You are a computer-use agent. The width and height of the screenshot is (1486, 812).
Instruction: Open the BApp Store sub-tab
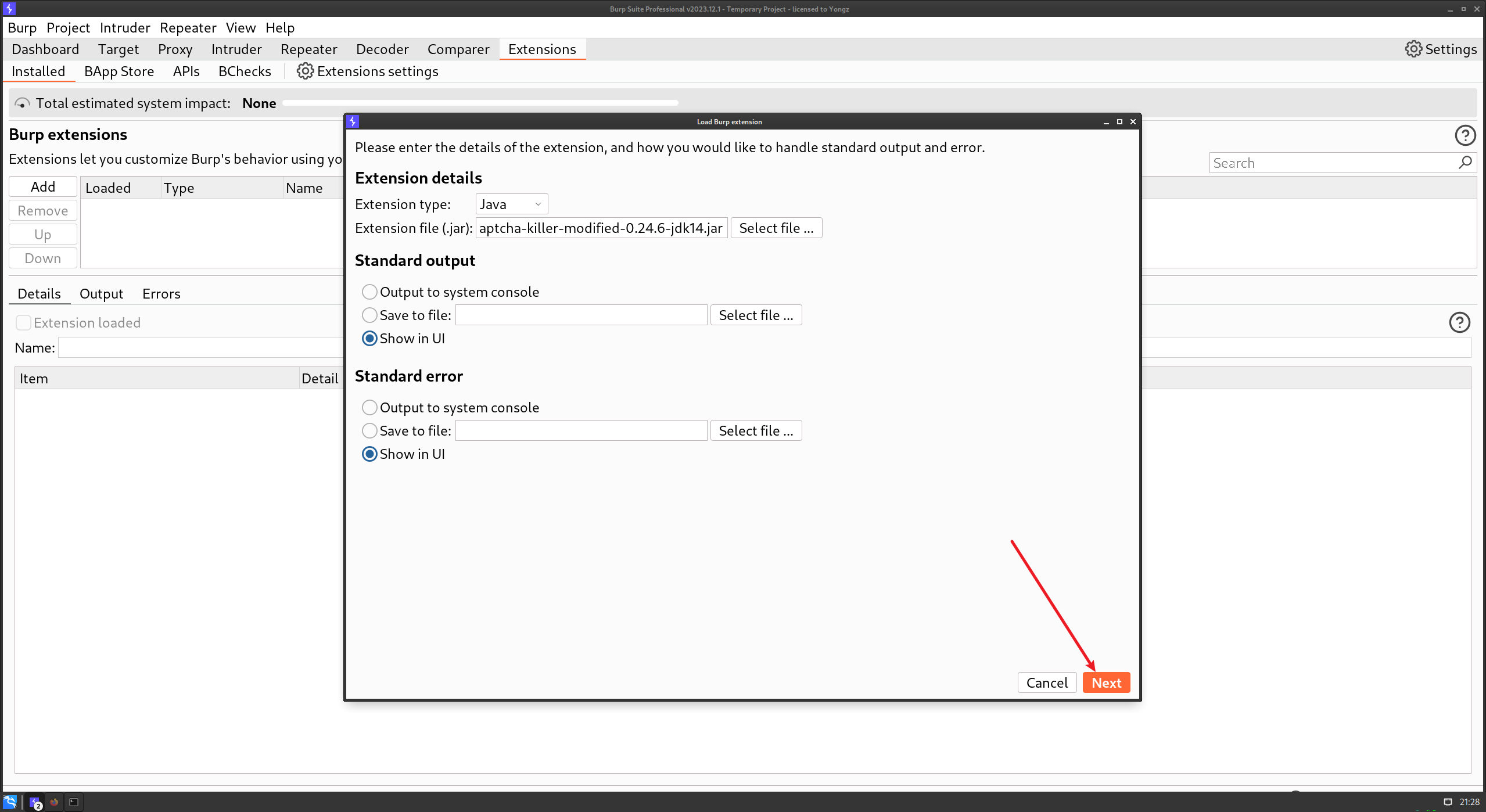119,71
